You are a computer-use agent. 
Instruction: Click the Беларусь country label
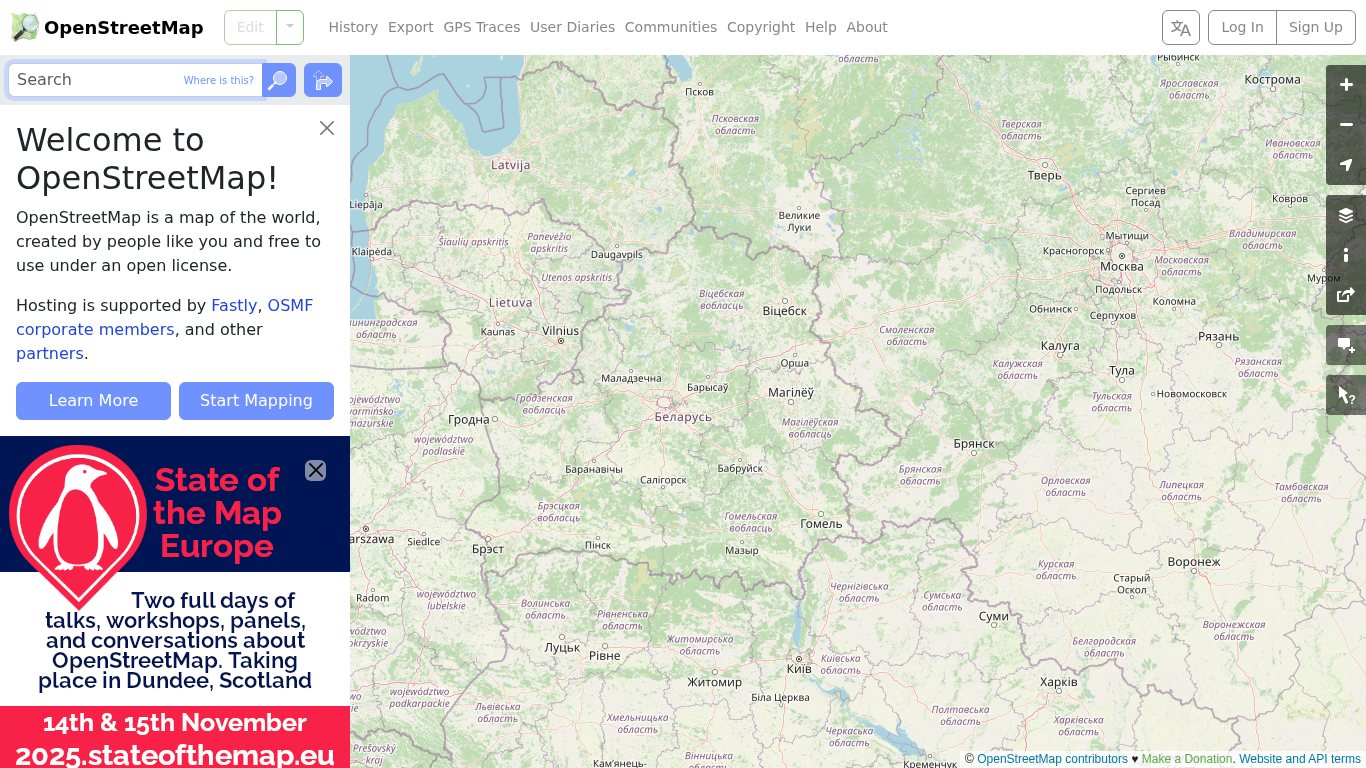[683, 417]
